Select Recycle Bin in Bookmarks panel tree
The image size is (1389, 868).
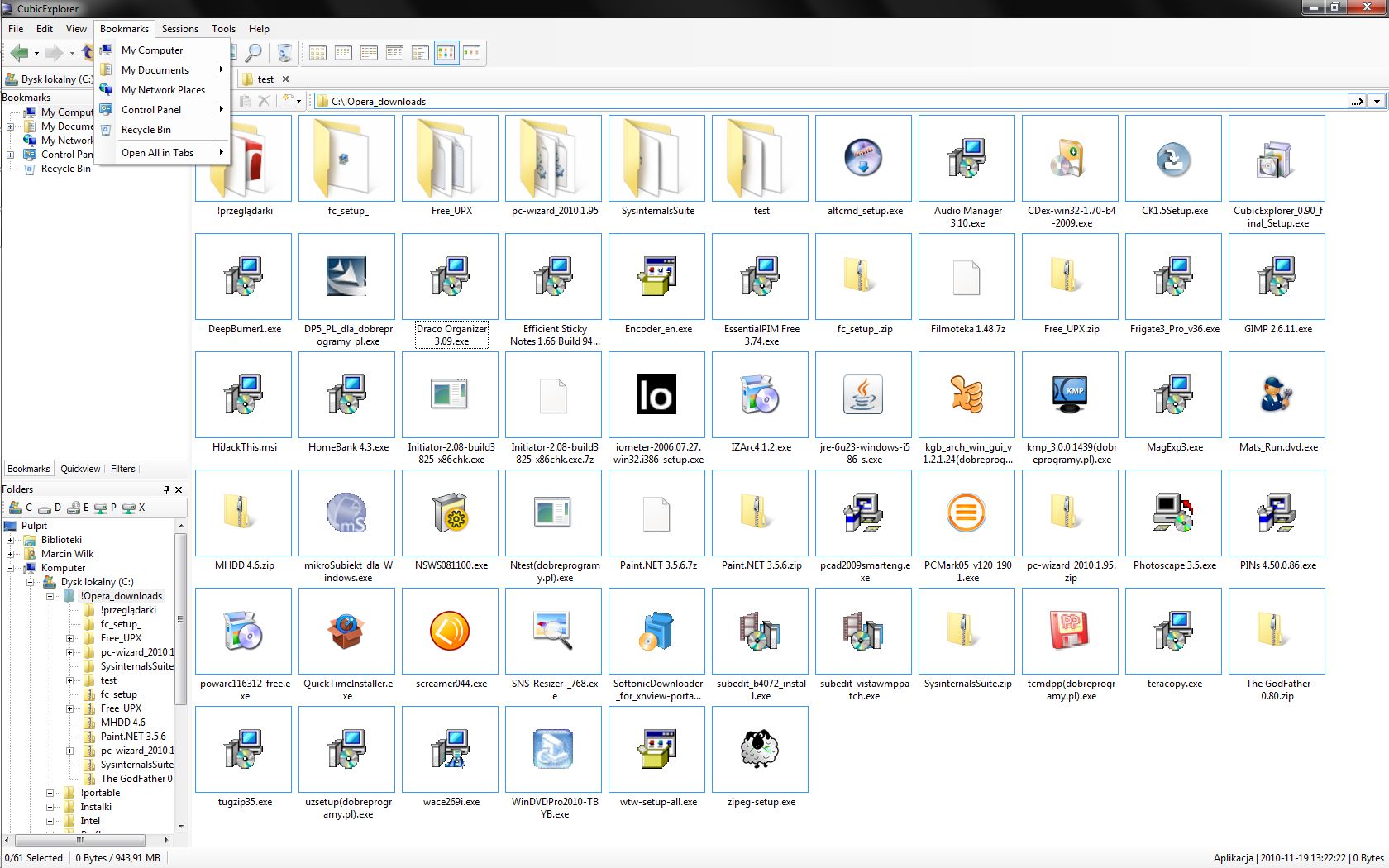(x=65, y=169)
